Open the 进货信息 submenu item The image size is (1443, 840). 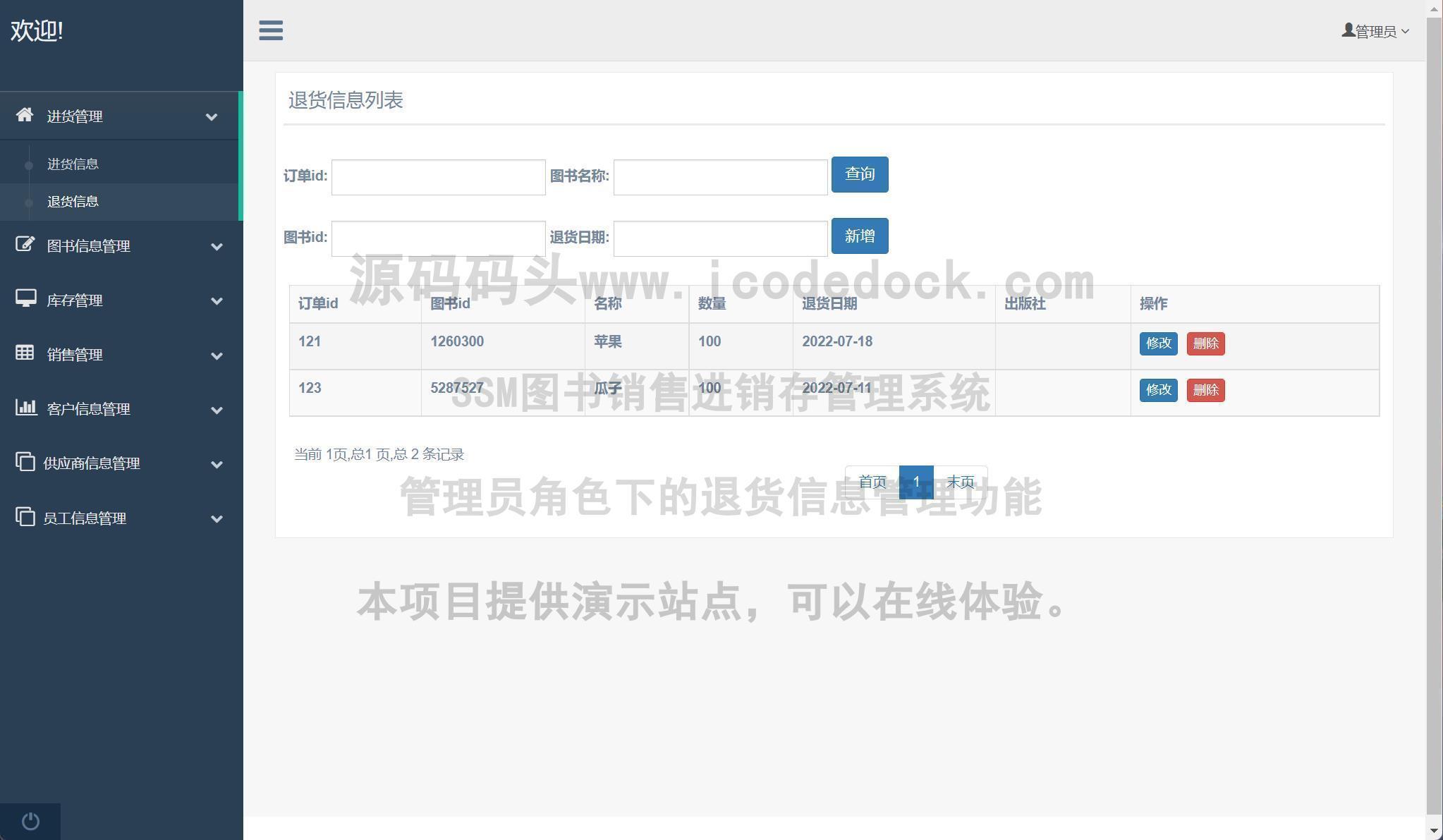click(x=73, y=164)
